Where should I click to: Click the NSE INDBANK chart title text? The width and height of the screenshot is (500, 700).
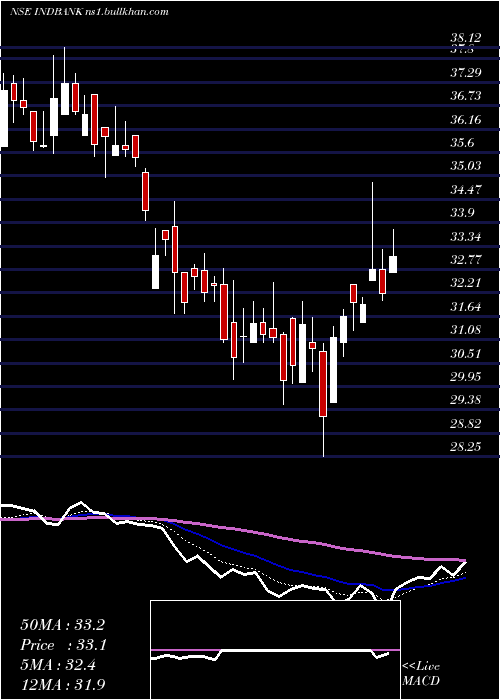[x=89, y=12]
